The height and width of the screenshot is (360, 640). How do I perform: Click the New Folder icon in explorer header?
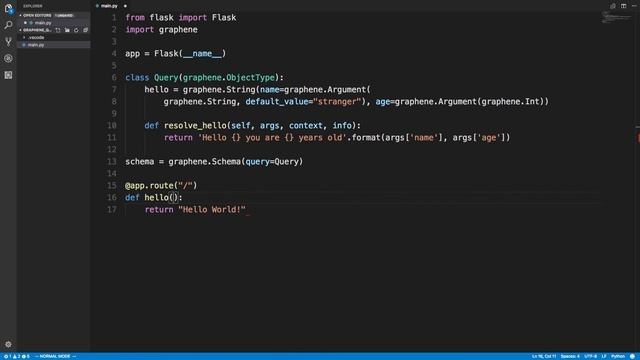tap(67, 30)
